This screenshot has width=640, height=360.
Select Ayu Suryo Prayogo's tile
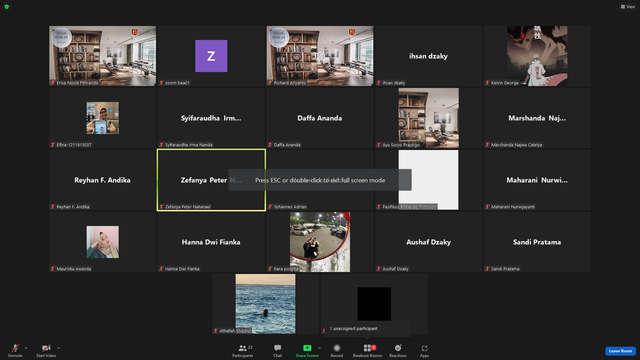tap(428, 118)
